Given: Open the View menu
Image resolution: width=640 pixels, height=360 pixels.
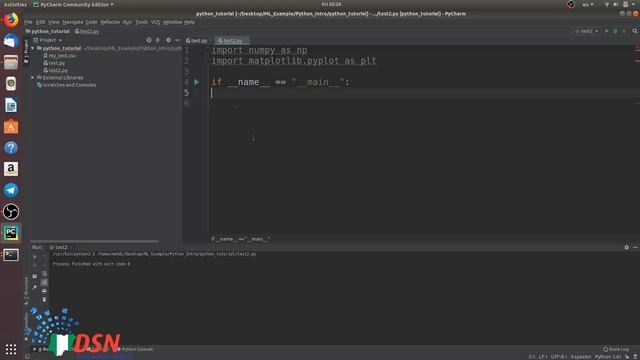Looking at the screenshot, I should (x=54, y=22).
